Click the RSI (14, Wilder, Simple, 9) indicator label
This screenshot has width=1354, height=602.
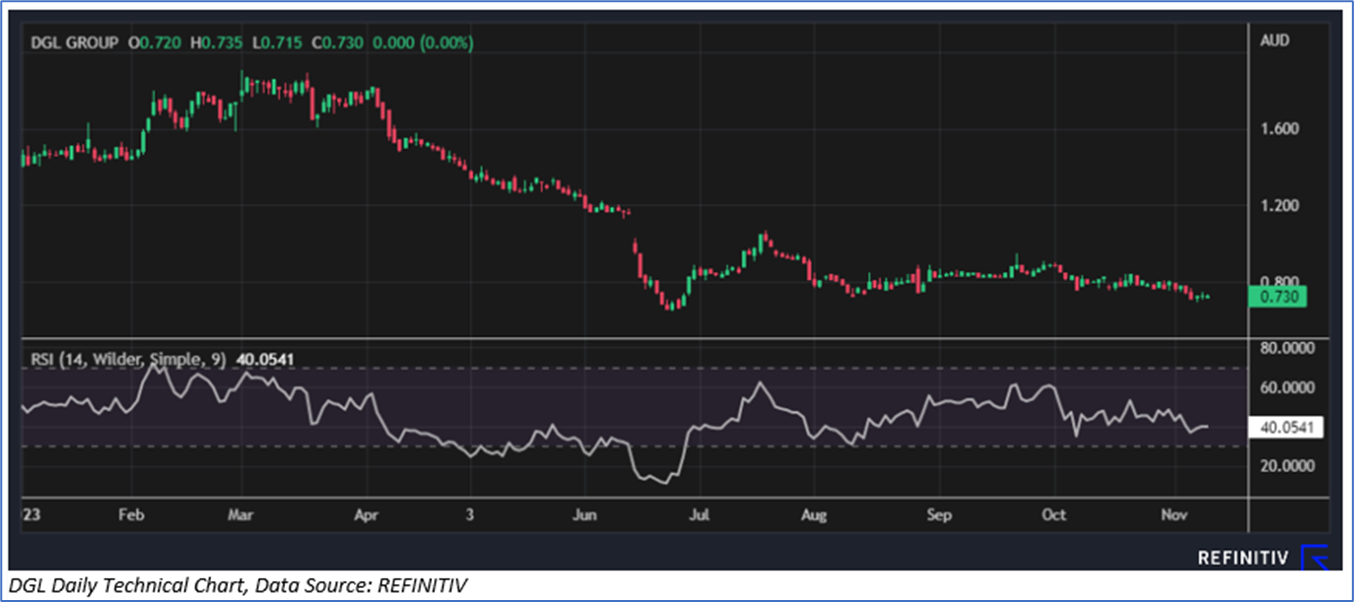tap(128, 358)
